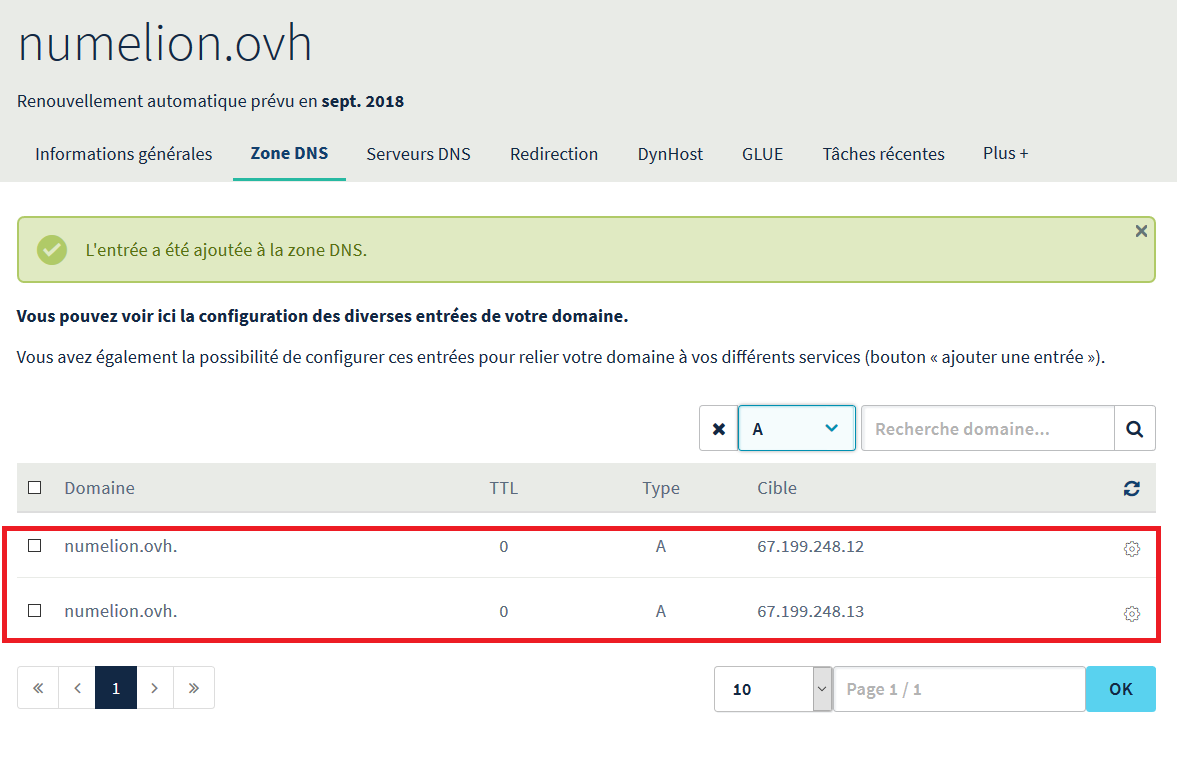Click the Domaine column header
Viewport: 1177px width, 772px height.
[x=100, y=488]
